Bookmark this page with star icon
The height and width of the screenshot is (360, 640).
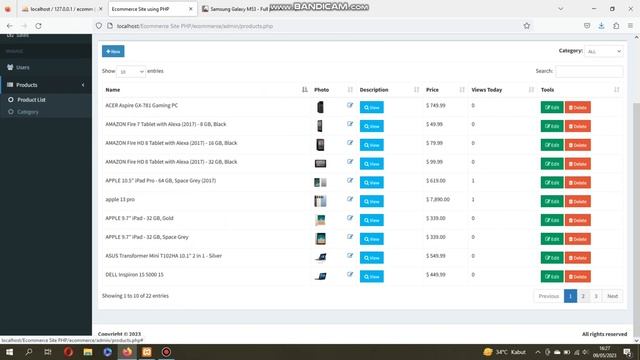(527, 26)
